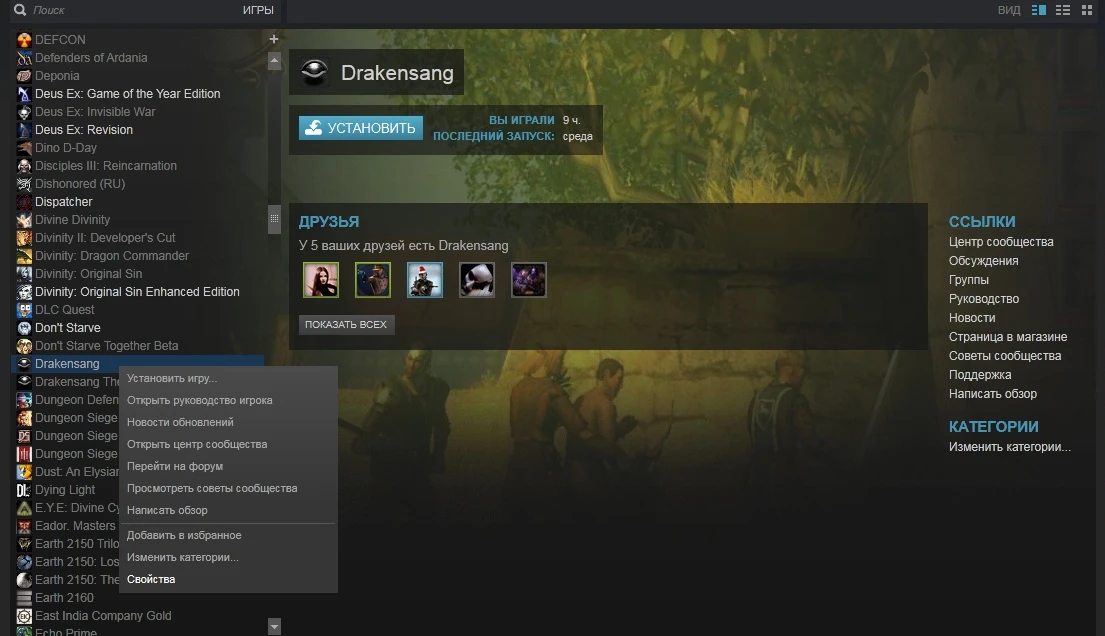Switch to list view using the lines icon
The height and width of the screenshot is (636, 1105).
pos(1063,10)
